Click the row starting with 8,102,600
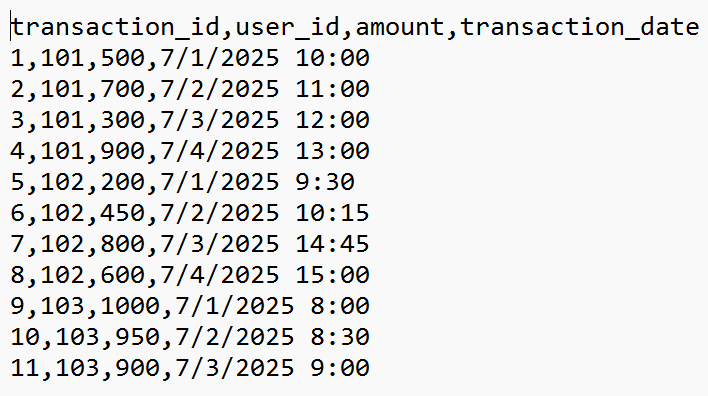The height and width of the screenshot is (396, 708). pos(190,275)
